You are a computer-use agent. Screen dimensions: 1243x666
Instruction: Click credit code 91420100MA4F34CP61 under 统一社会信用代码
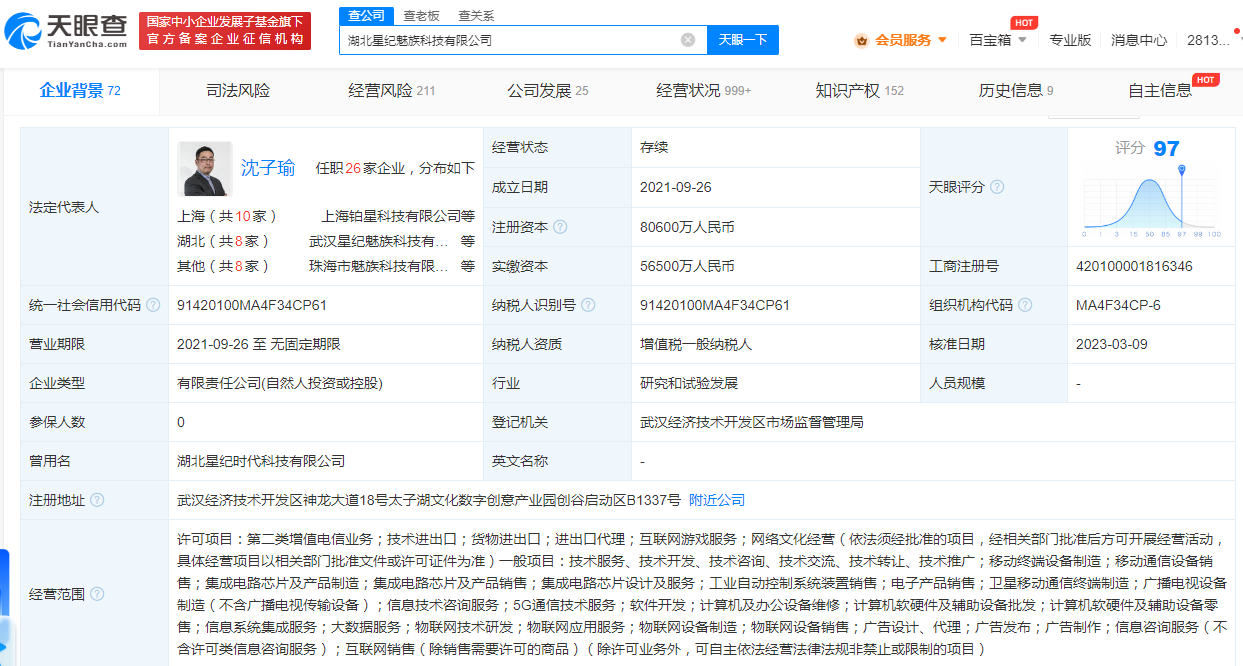point(252,305)
